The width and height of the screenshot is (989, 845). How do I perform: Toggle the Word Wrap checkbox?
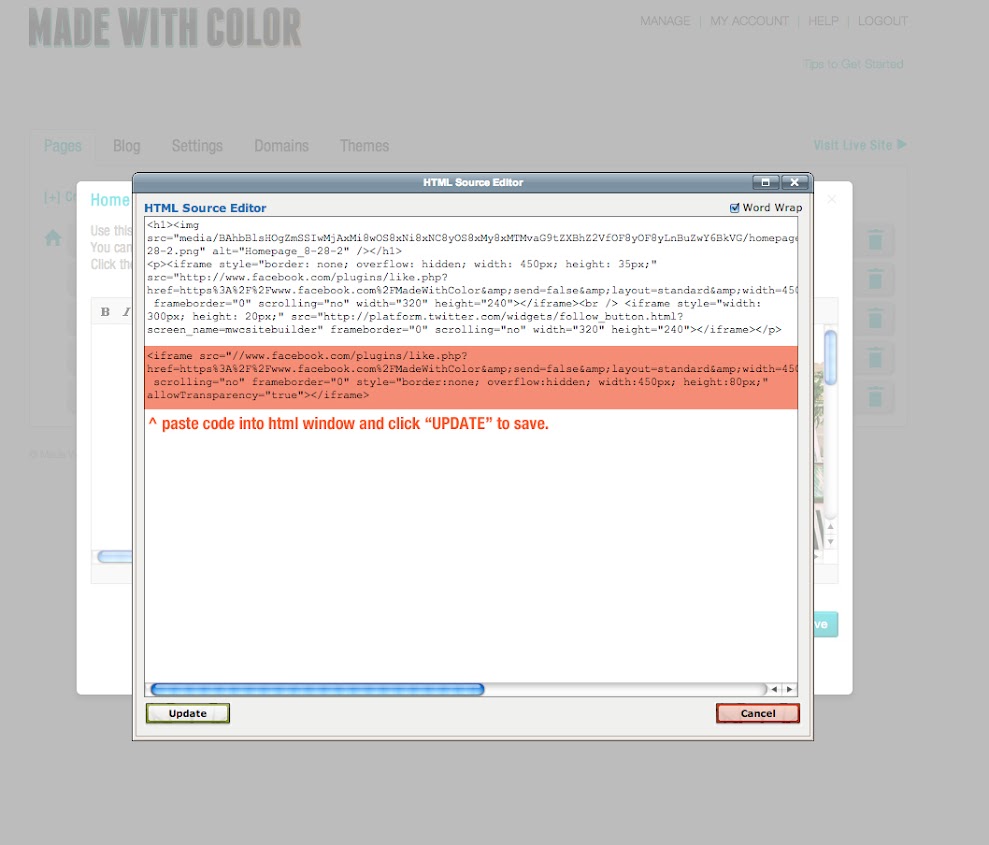click(735, 208)
